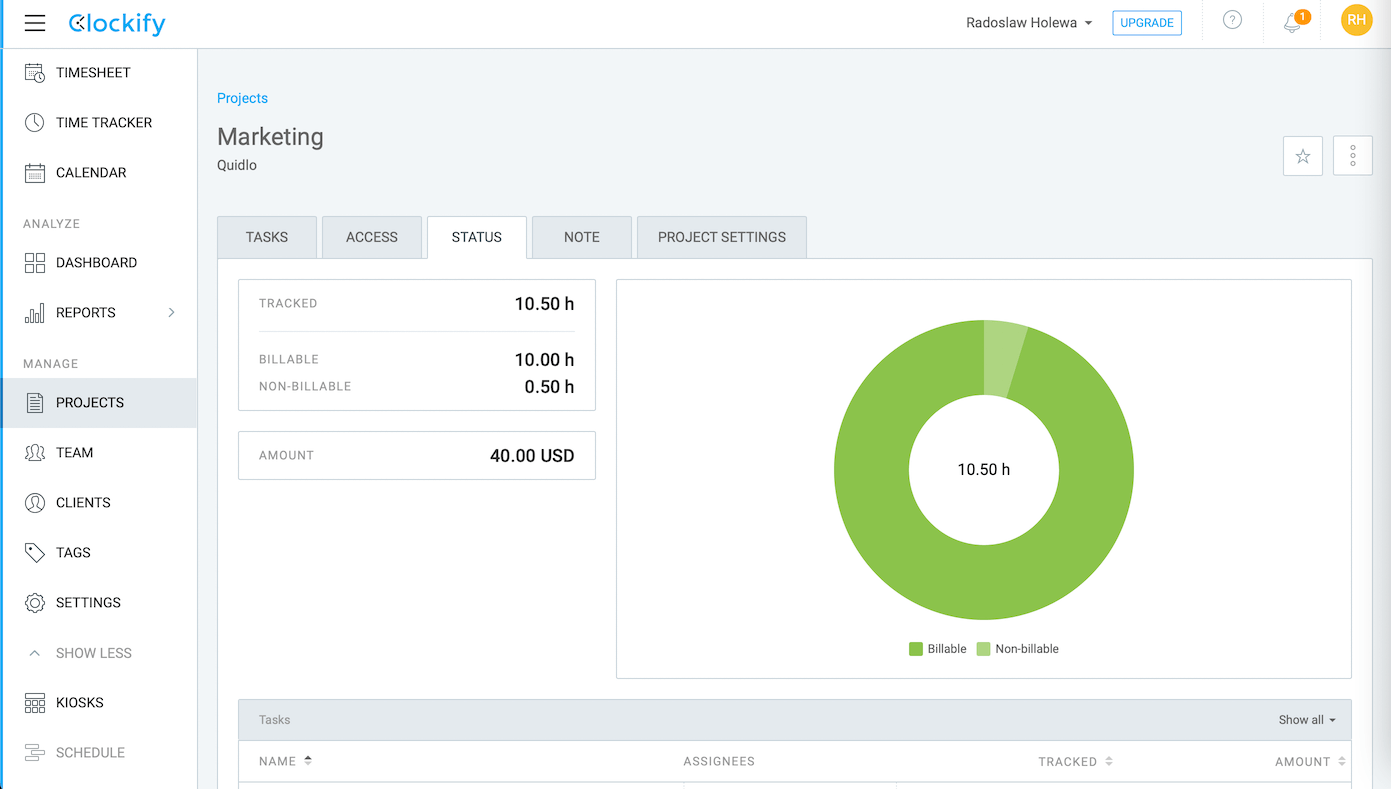
Task: Open the Show all tasks filter
Action: tap(1306, 719)
